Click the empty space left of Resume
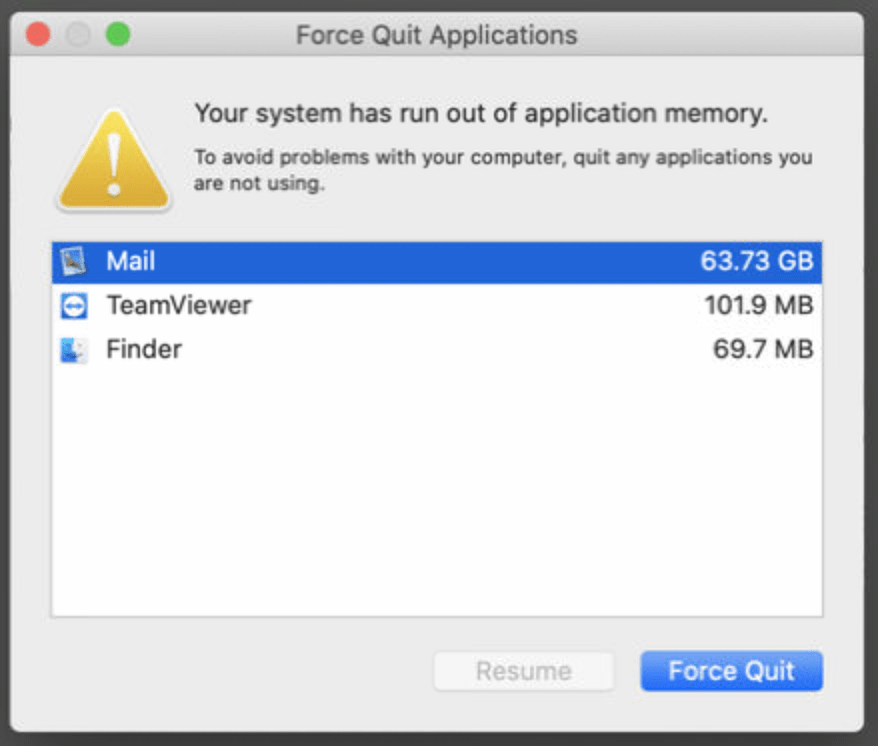Viewport: 878px width, 746px height. [x=240, y=671]
